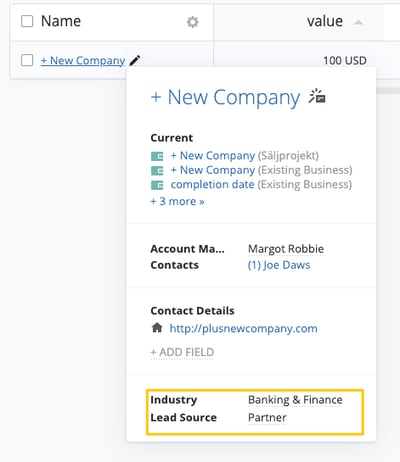Check the + New Company row checkbox
The image size is (400, 462).
[x=27, y=60]
